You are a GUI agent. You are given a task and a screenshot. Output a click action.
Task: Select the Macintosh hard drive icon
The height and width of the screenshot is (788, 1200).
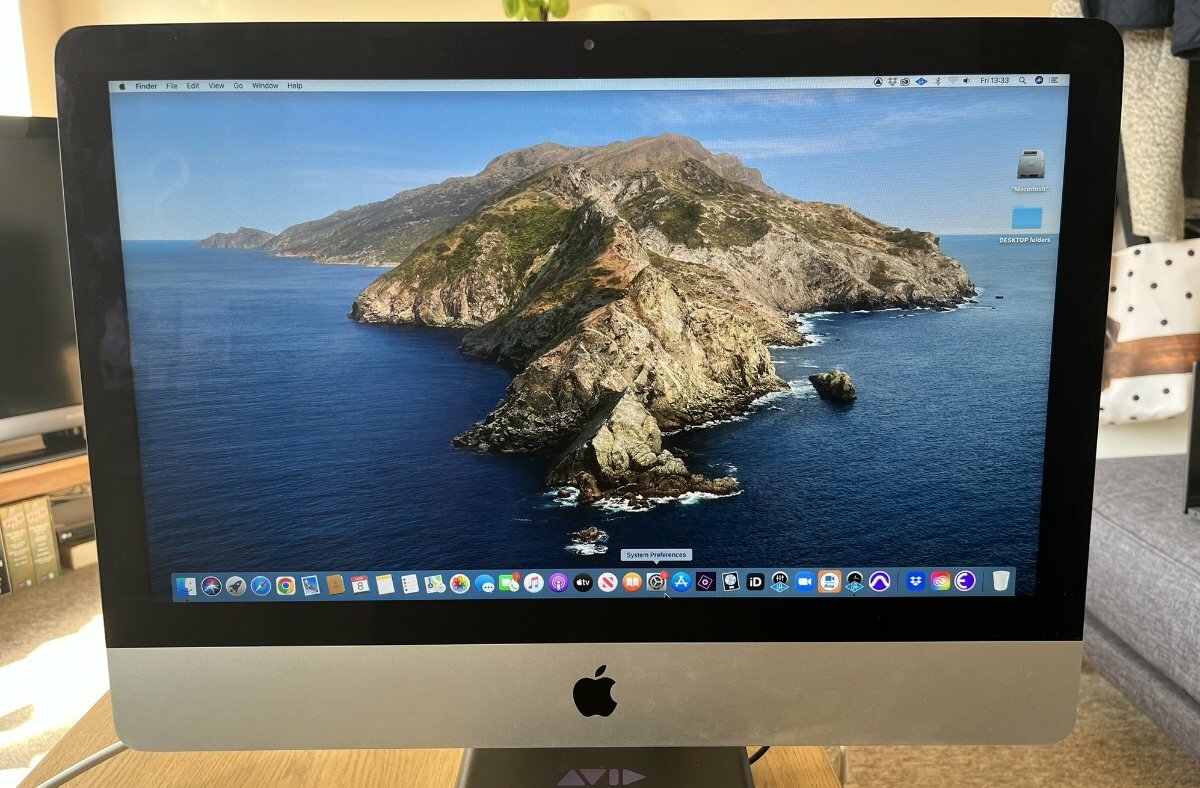pyautogui.click(x=1030, y=164)
